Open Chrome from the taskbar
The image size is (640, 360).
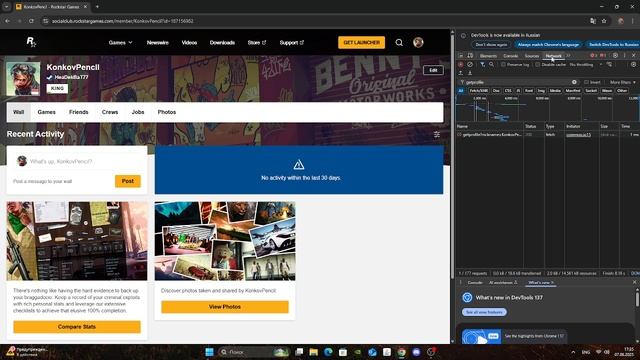(x=402, y=352)
